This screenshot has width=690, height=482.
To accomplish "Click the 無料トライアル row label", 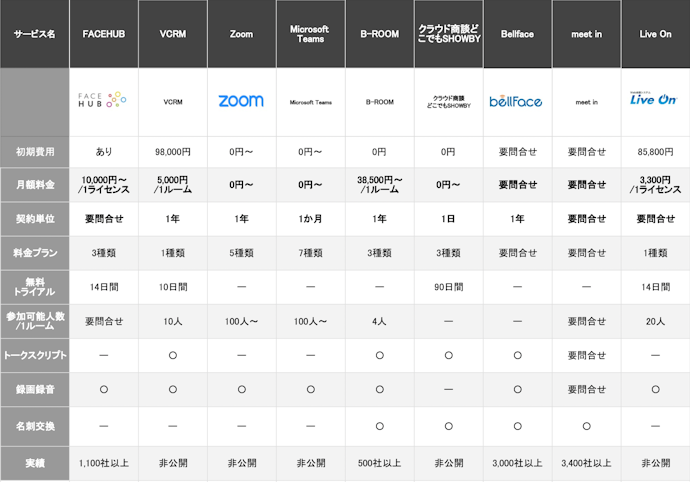I will [34, 287].
